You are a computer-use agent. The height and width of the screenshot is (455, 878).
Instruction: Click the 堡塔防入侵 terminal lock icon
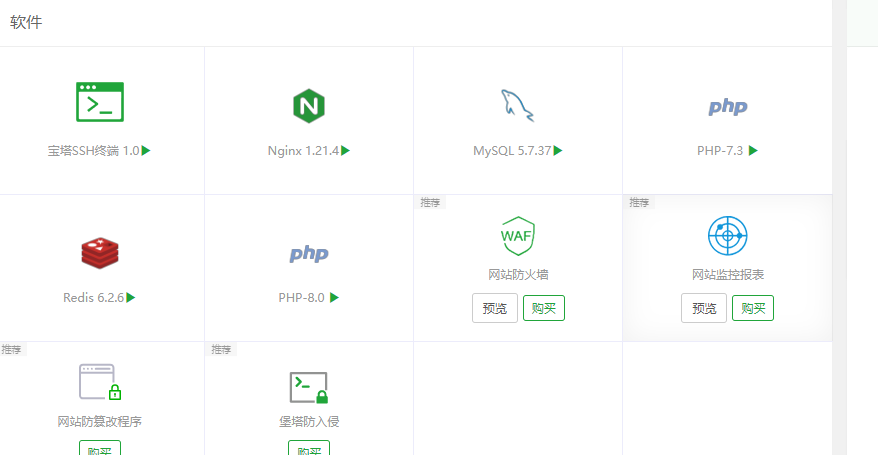(x=309, y=387)
